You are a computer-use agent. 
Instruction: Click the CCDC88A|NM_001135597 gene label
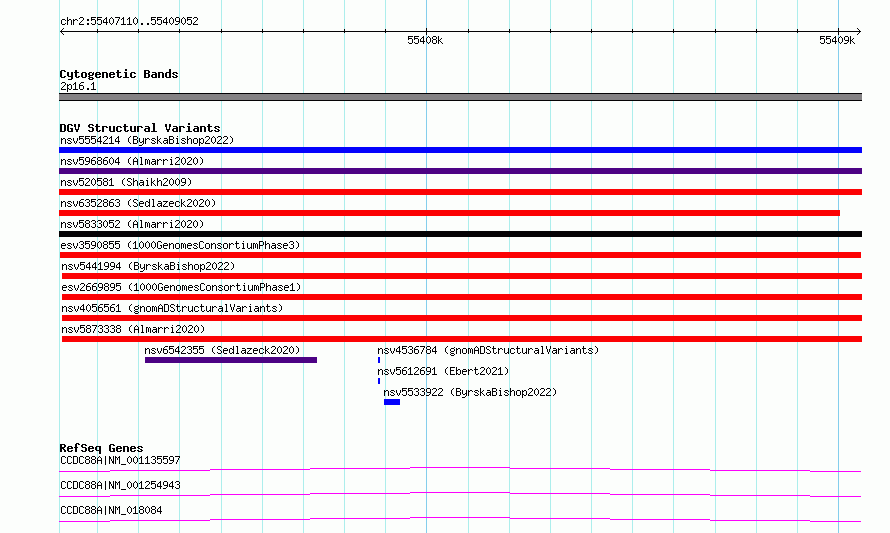coord(120,460)
